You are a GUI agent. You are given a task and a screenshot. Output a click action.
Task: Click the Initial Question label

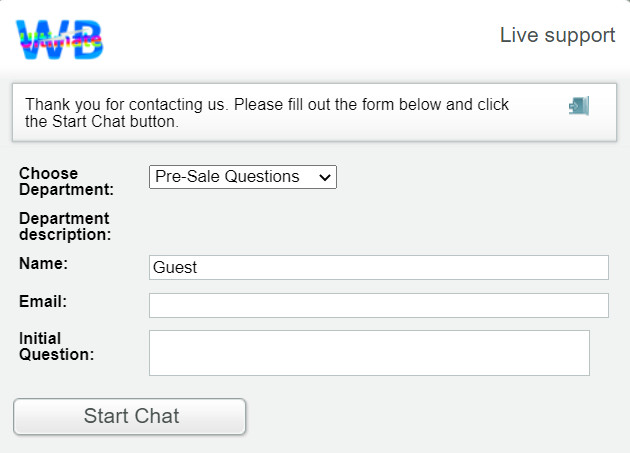(x=56, y=346)
